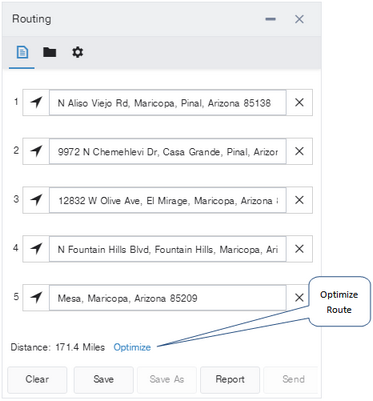Image resolution: width=373 pixels, height=401 pixels.
Task: Remove the N Chemehlevi Dr stop
Action: [299, 151]
